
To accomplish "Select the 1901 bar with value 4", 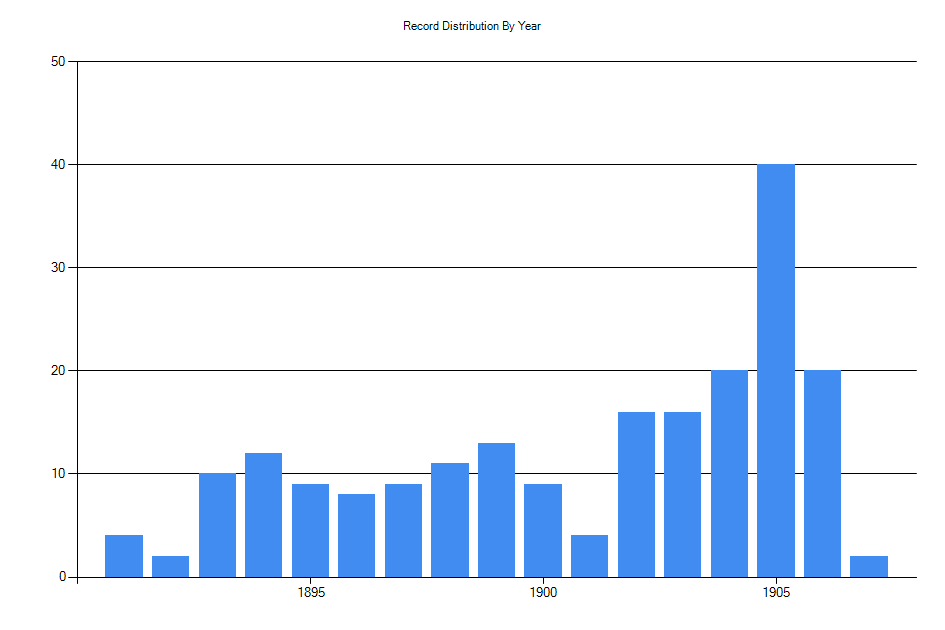I will click(589, 556).
